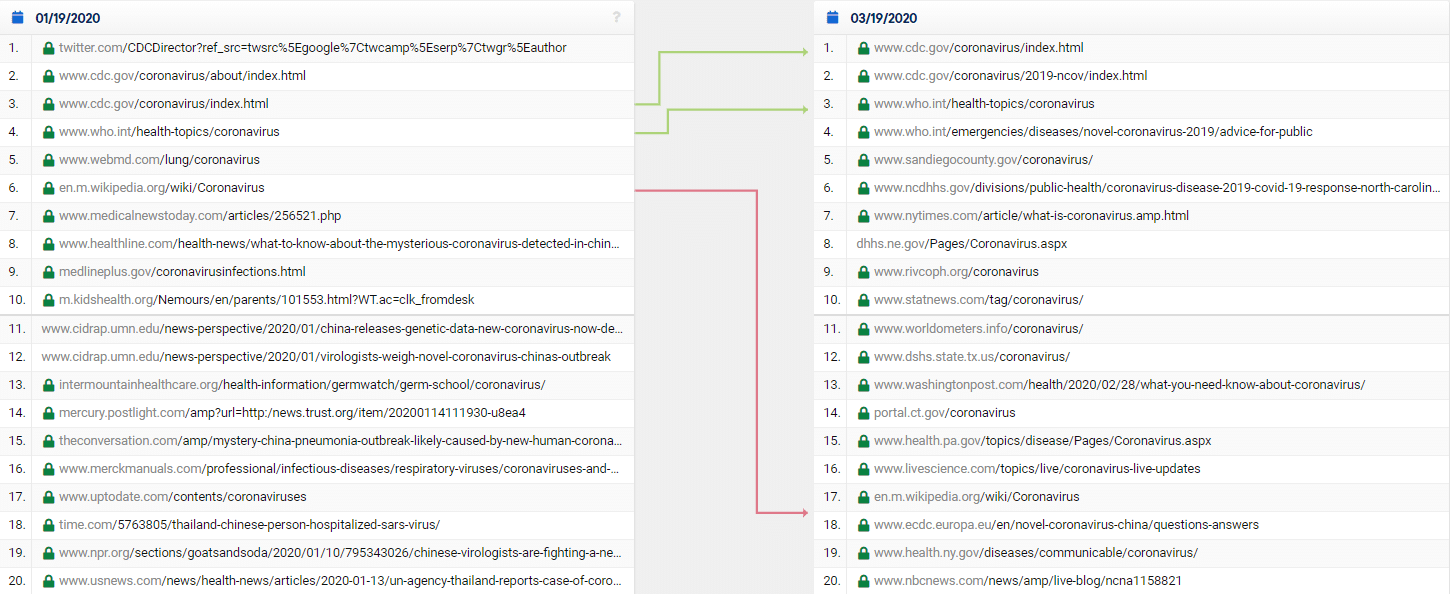Click the padlock icon beside www.webmd.com result
The width and height of the screenshot is (1450, 594).
coord(48,160)
